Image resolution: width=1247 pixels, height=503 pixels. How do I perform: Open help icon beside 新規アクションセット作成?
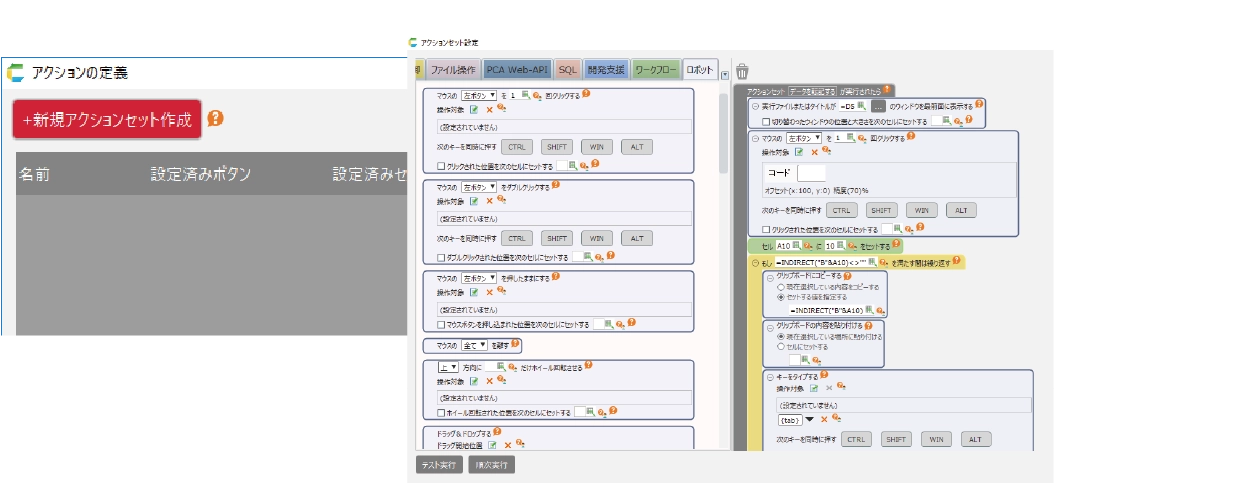[215, 118]
